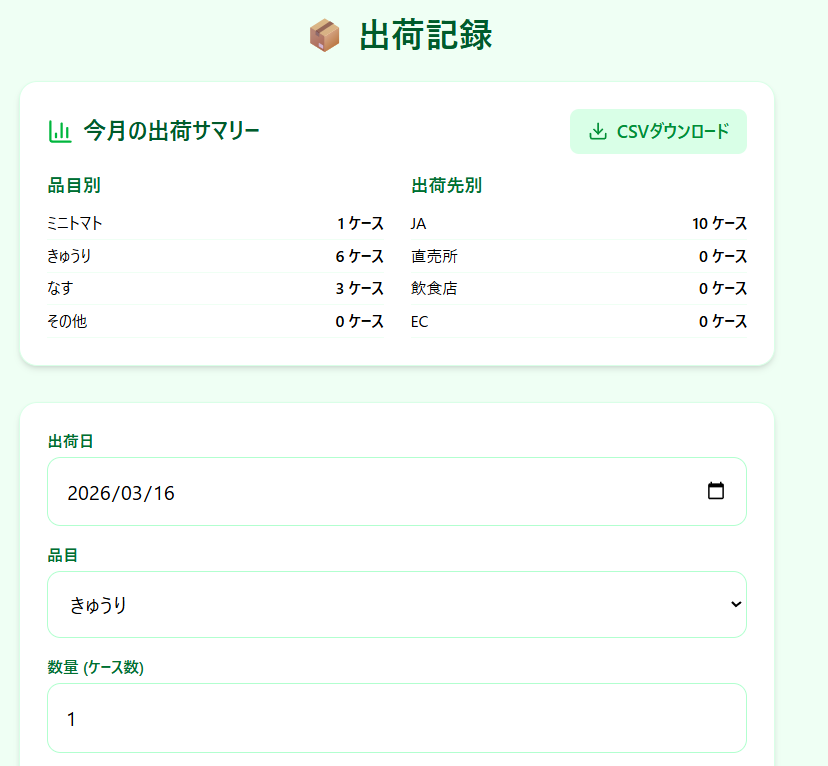Expand the item selection combo box

pyautogui.click(x=397, y=604)
